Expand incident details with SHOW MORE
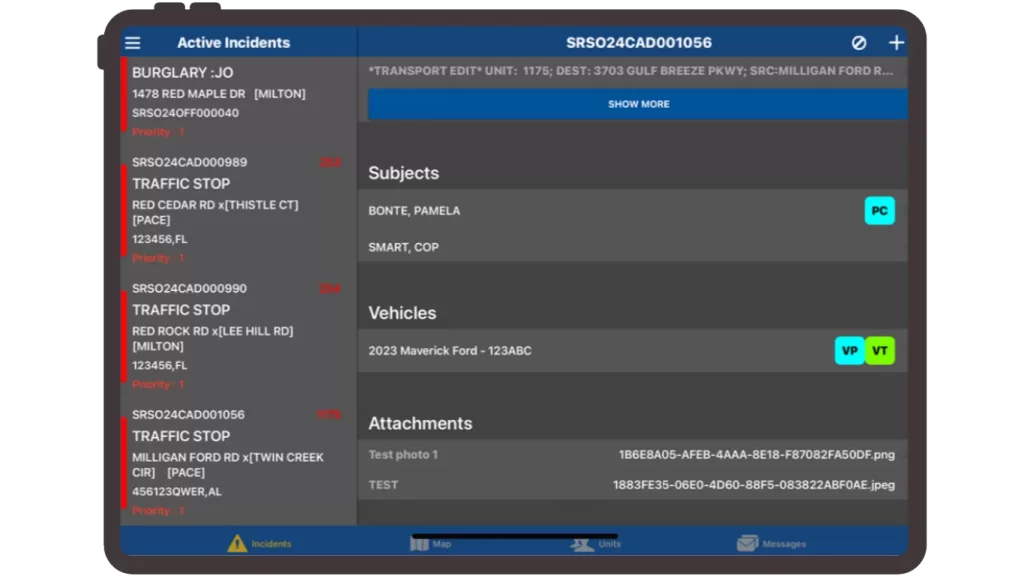 click(638, 103)
